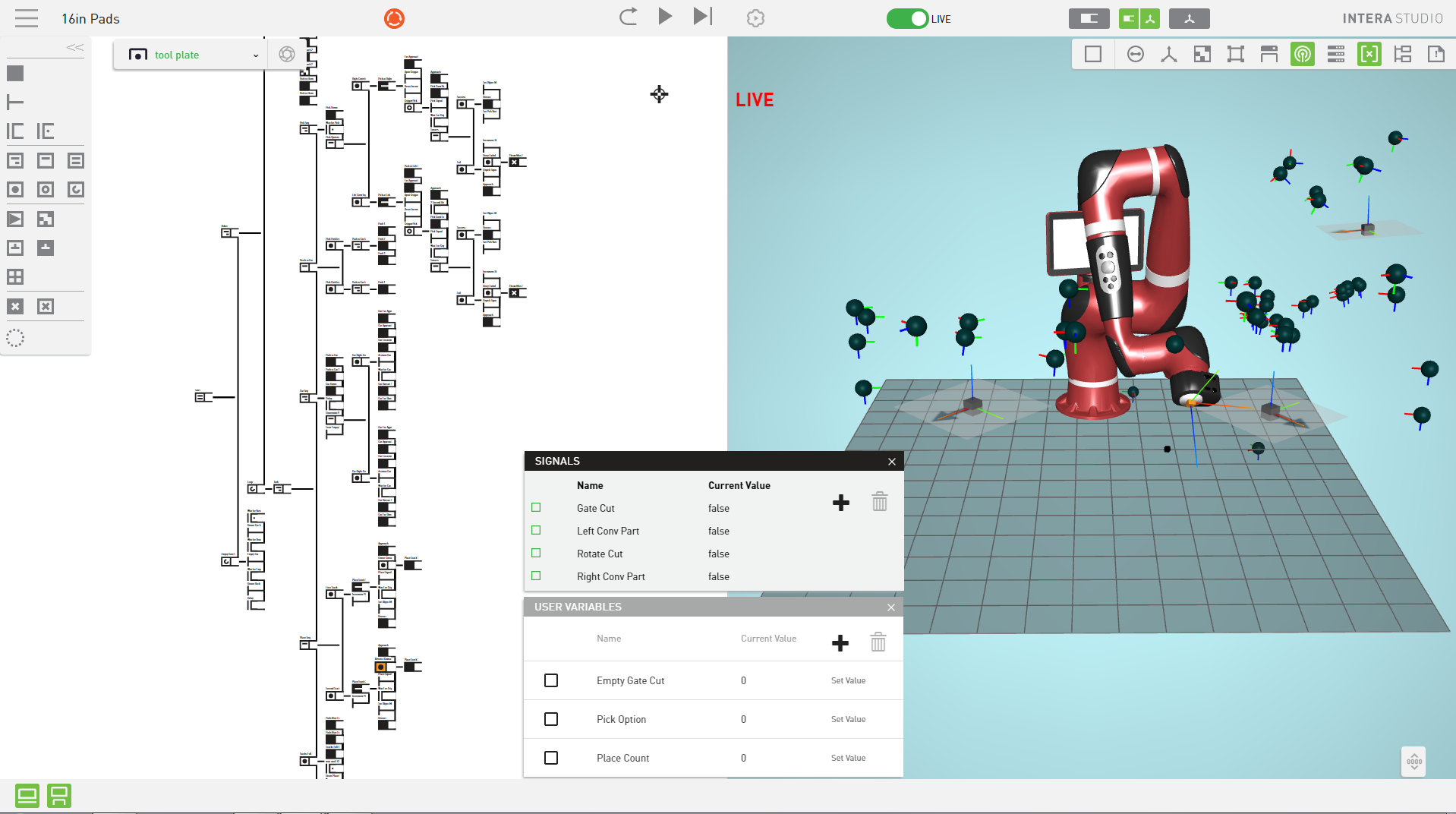This screenshot has height=814, width=1456.
Task: Restart the task with the restart arrow
Action: [628, 17]
